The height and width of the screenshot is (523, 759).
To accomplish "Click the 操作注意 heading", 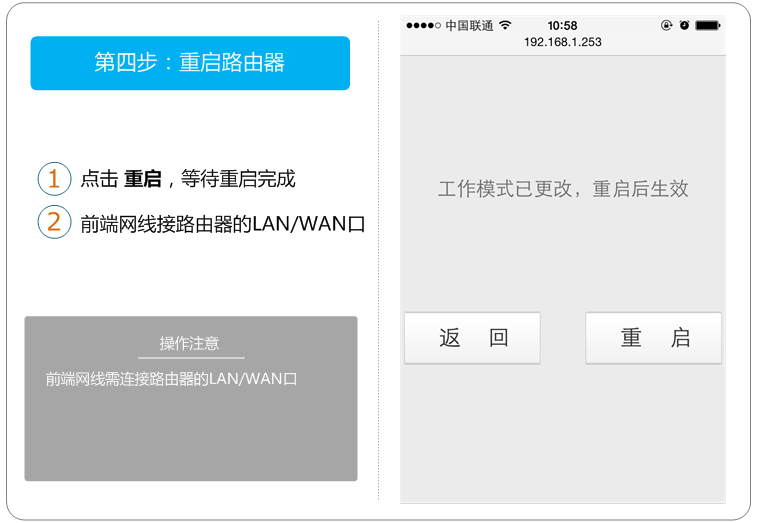I will pos(190,343).
